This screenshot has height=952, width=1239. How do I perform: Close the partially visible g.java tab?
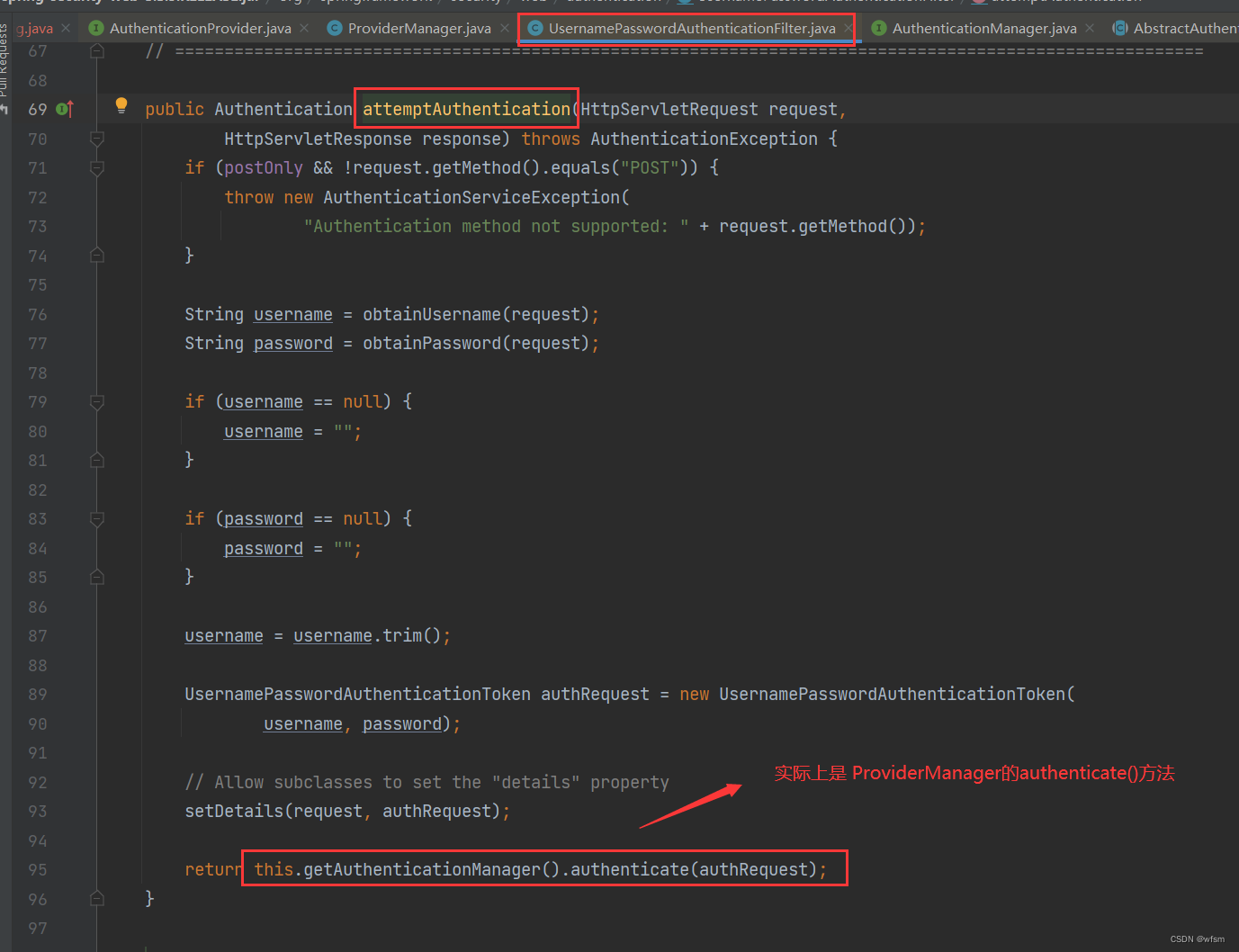point(66,29)
